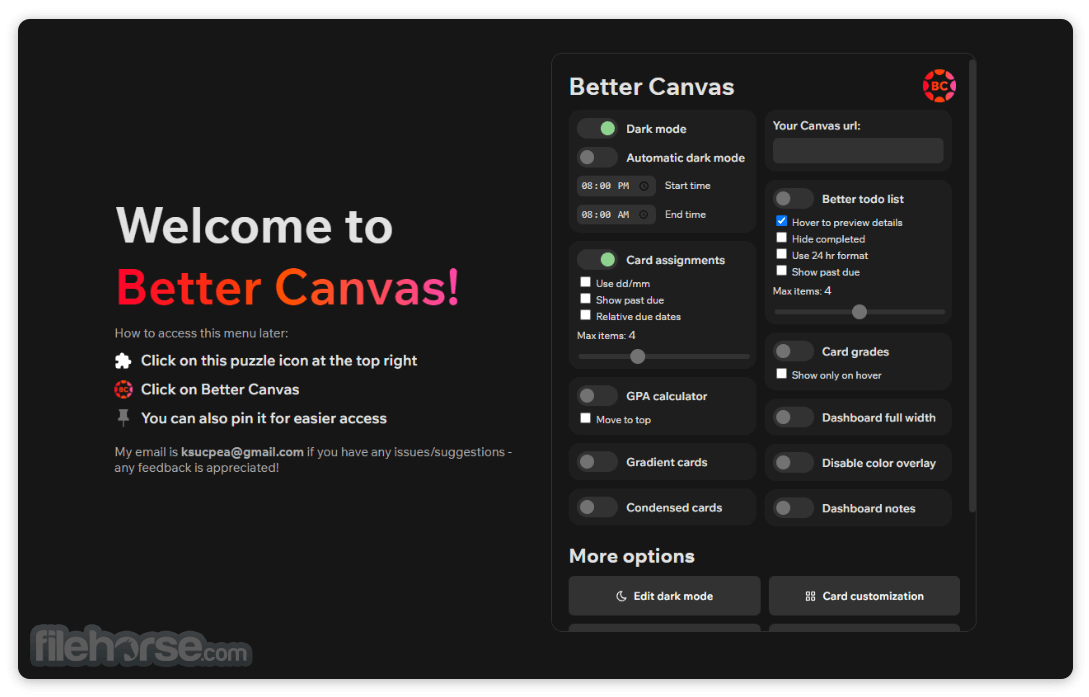Click the crescent moon icon on Edit dark mode
The height and width of the screenshot is (697, 1089).
pos(621,596)
